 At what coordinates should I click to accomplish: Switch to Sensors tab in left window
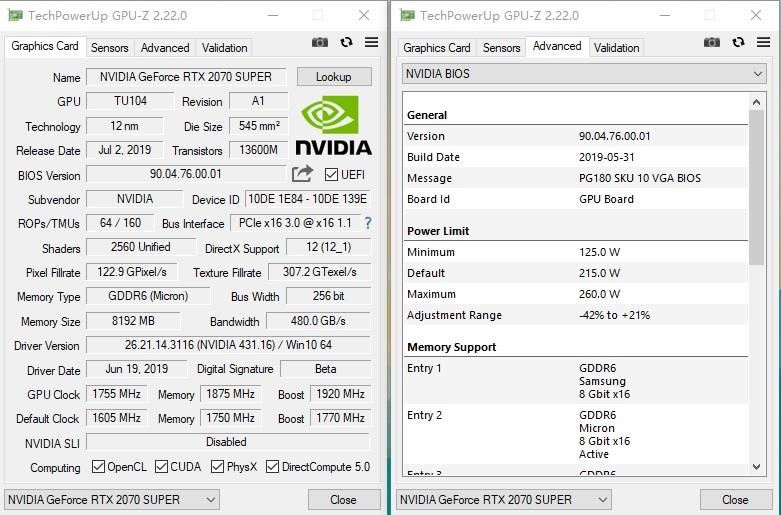[x=110, y=48]
